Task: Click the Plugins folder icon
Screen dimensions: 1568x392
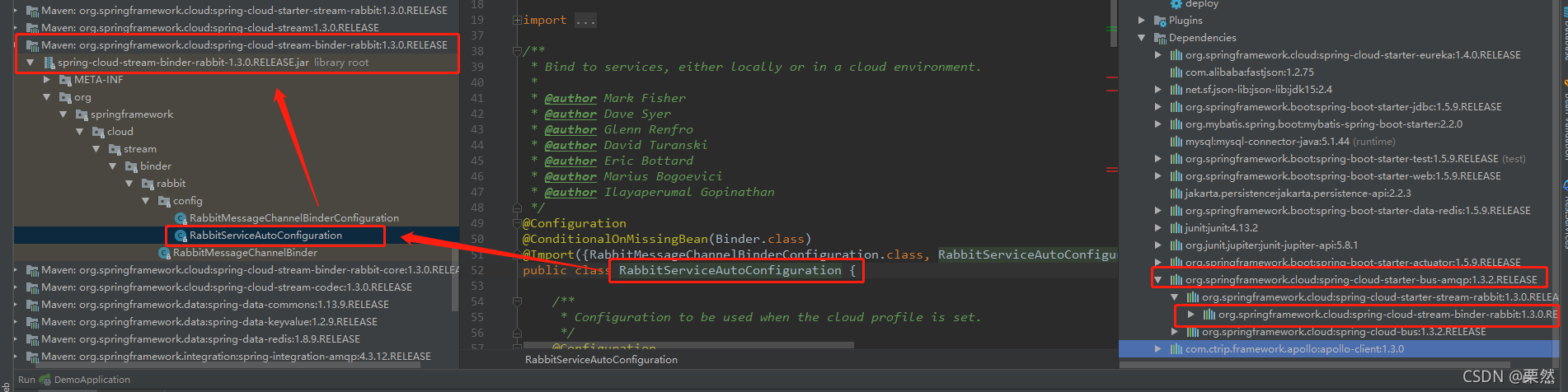Action: point(1160,21)
